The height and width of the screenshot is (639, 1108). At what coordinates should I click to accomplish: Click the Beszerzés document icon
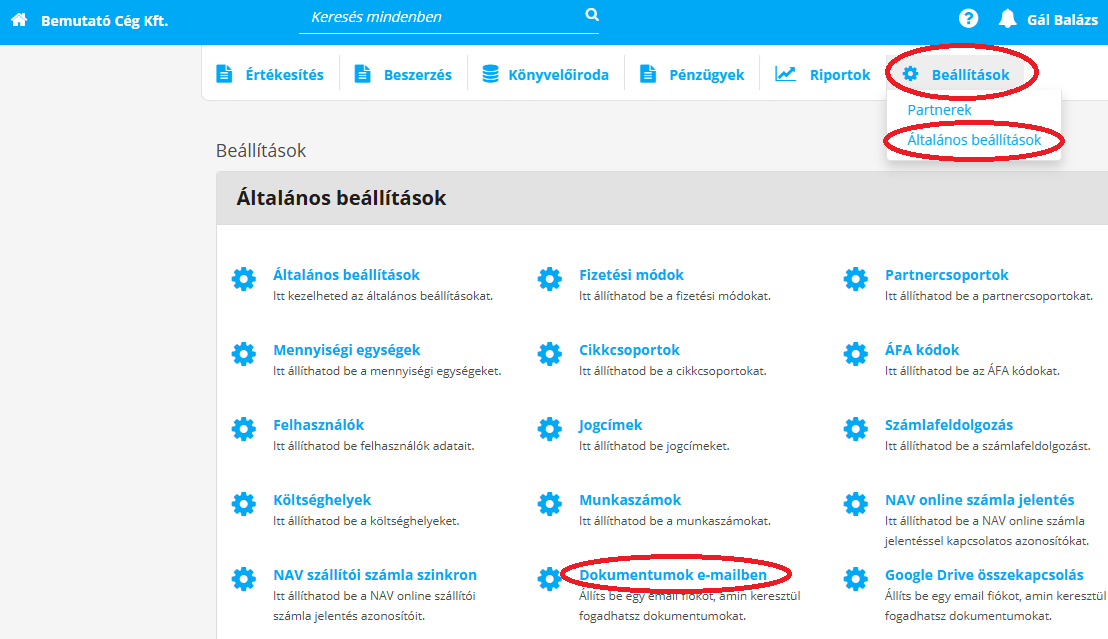point(363,74)
